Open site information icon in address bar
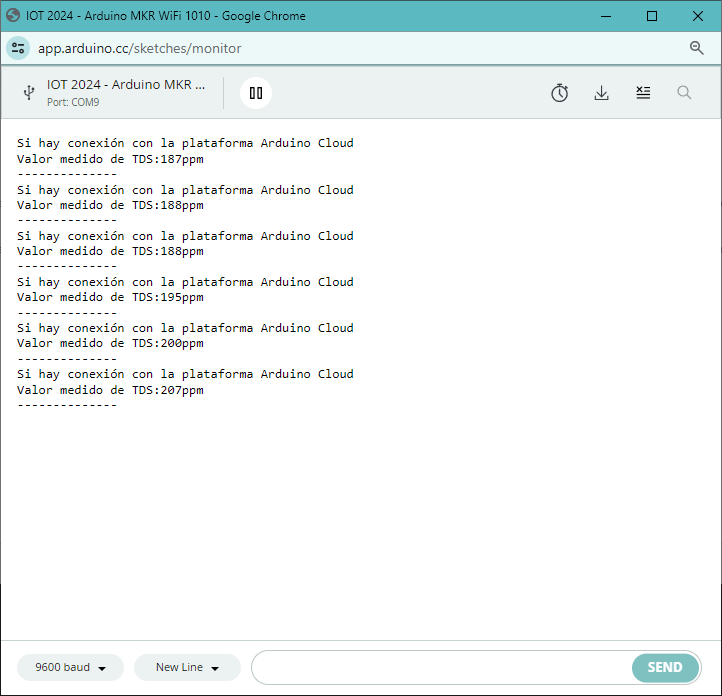 pos(18,48)
